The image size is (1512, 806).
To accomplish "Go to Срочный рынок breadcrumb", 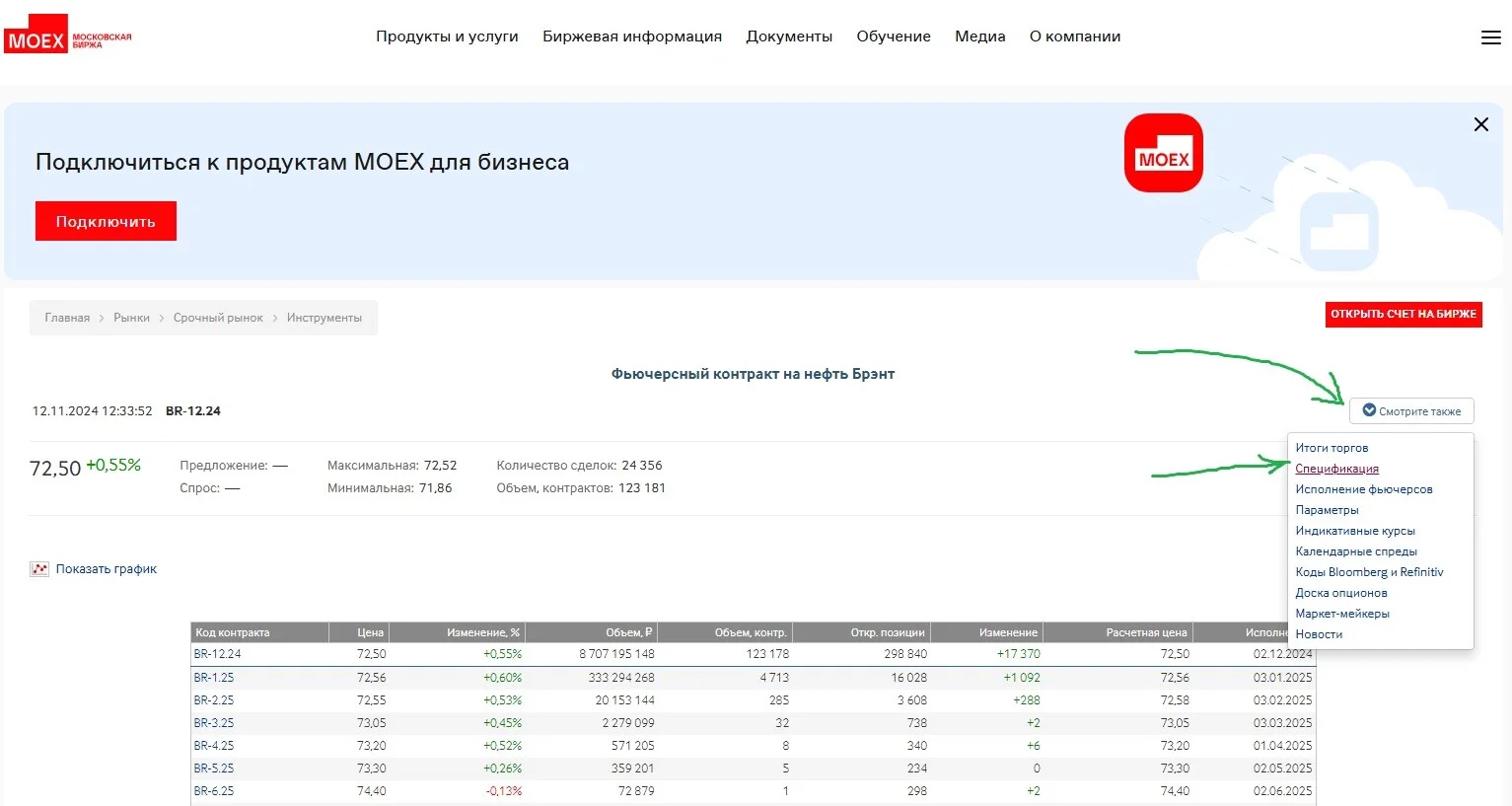I will point(218,318).
